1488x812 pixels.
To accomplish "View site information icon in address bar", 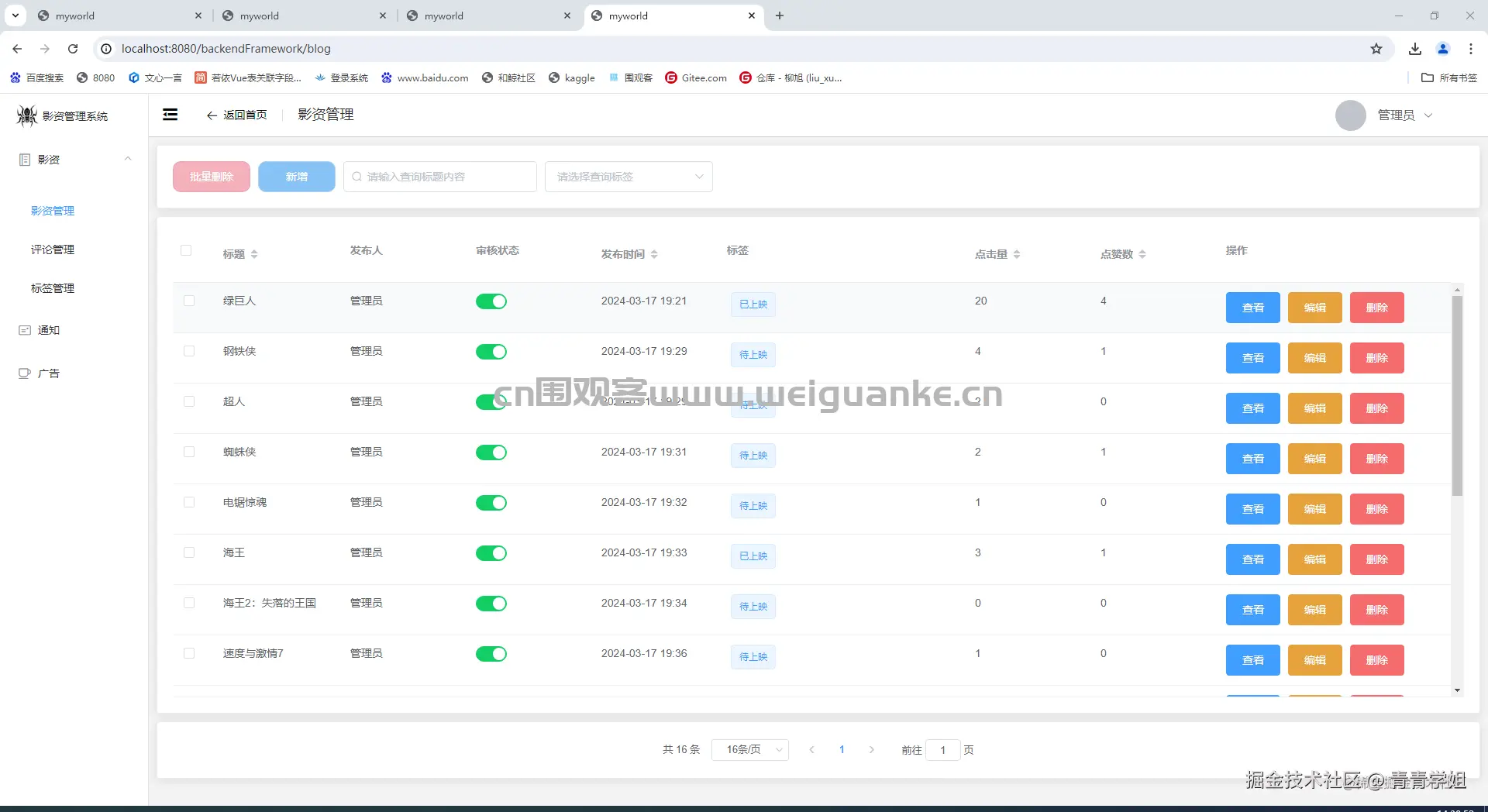I will (106, 49).
